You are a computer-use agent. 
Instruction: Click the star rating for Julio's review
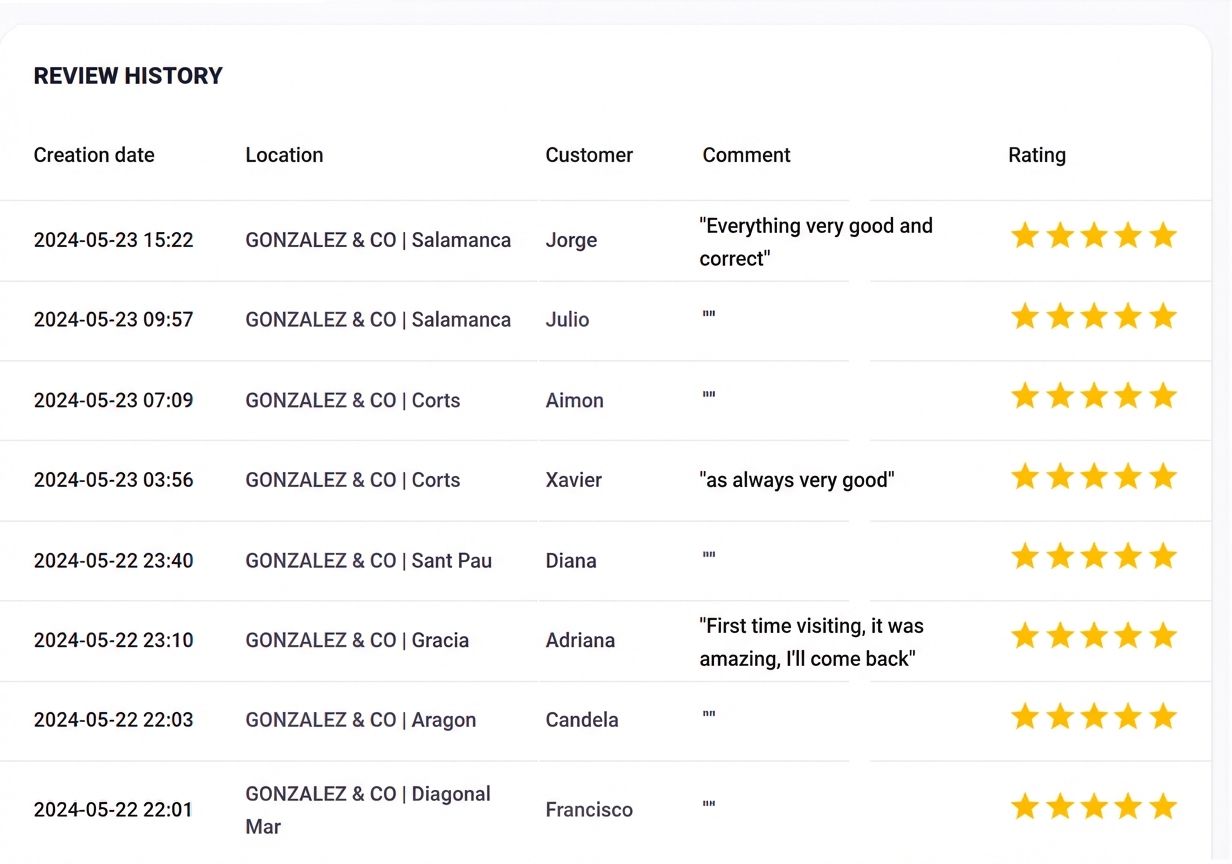point(1093,317)
